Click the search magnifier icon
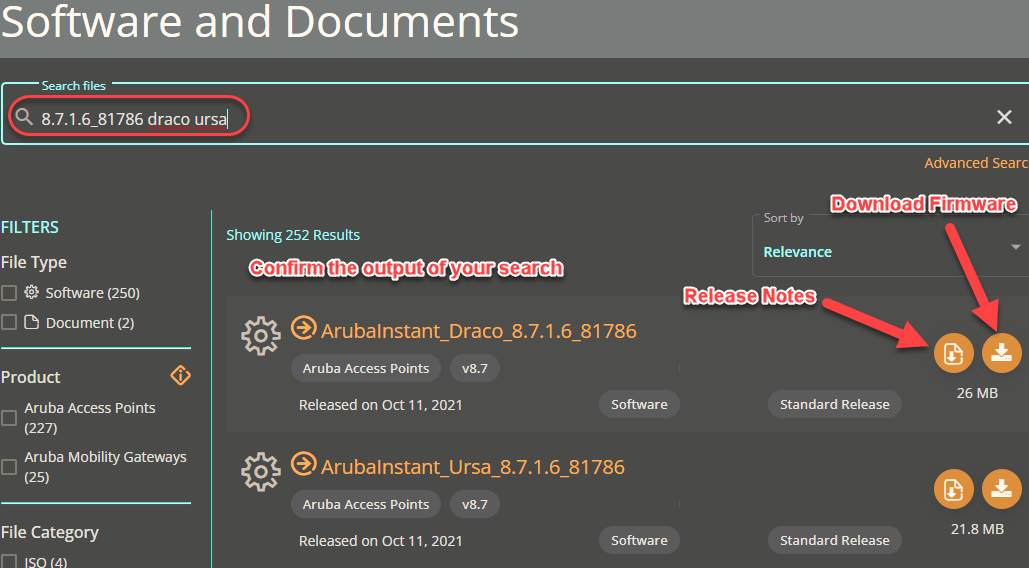Screen dimensions: 1029x568 [x=24, y=117]
